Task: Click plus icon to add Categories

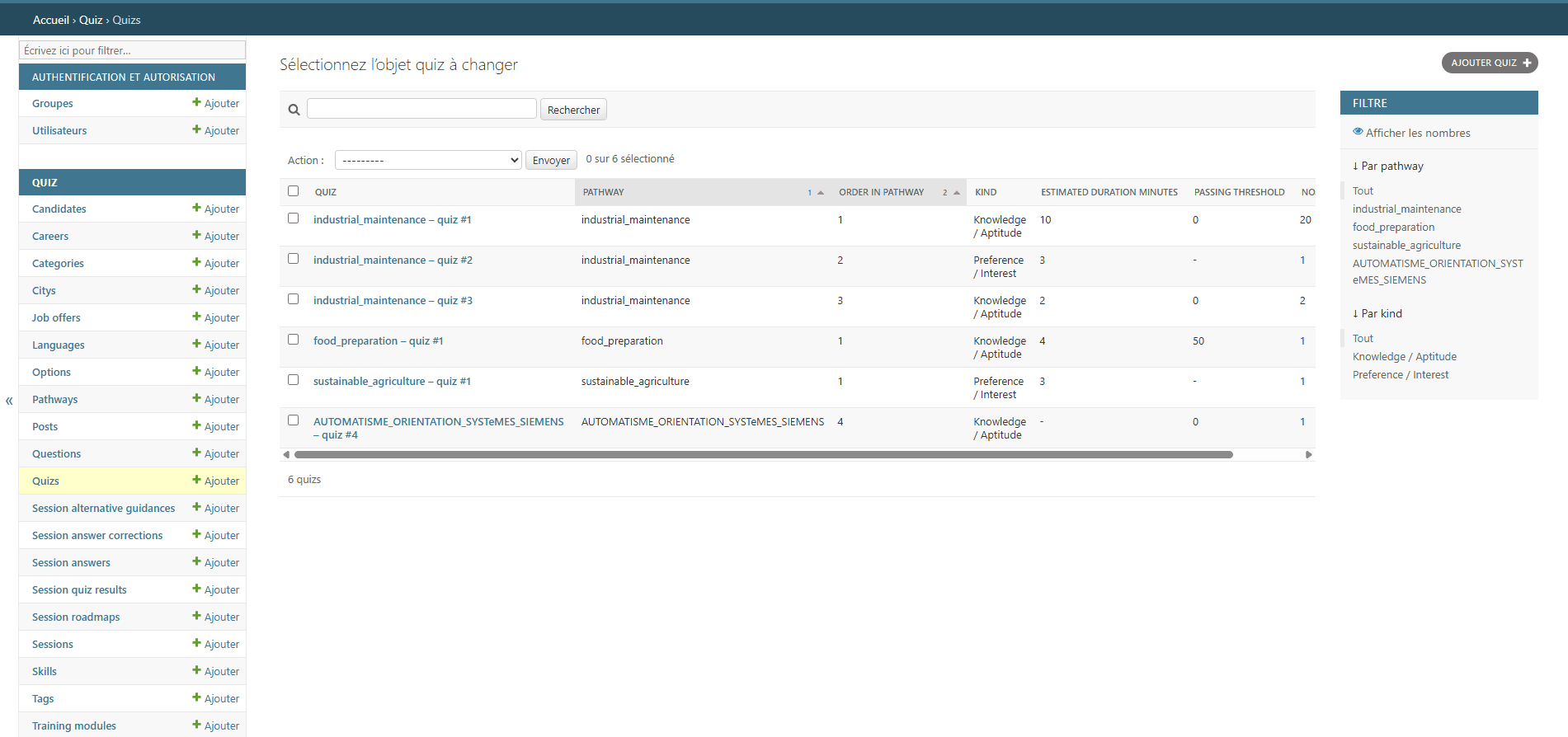Action: (196, 262)
